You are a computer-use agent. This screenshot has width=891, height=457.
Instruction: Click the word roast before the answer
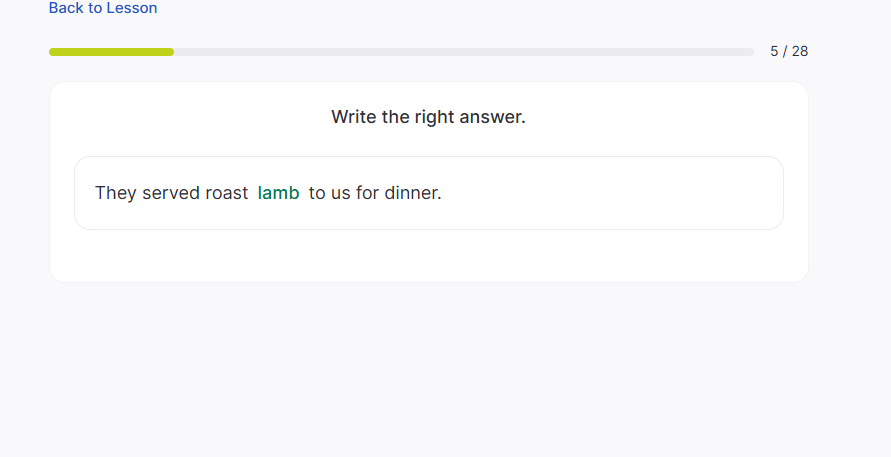[x=227, y=193]
